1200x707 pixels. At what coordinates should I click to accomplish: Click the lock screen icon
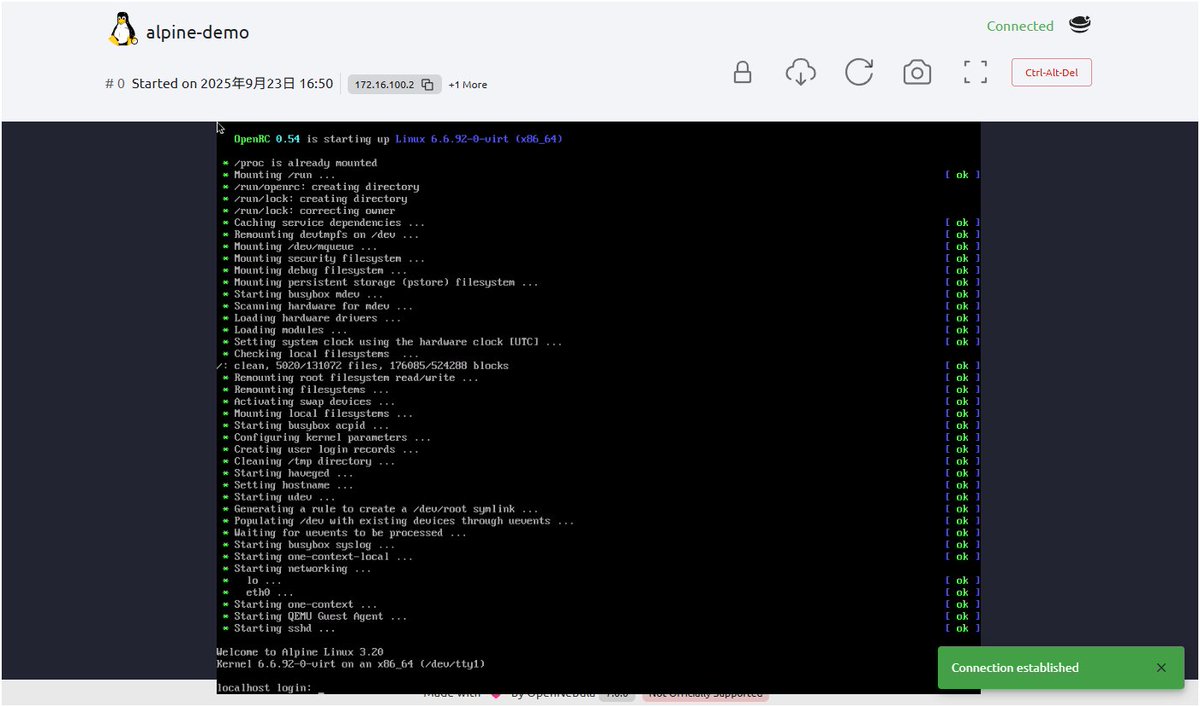(742, 72)
